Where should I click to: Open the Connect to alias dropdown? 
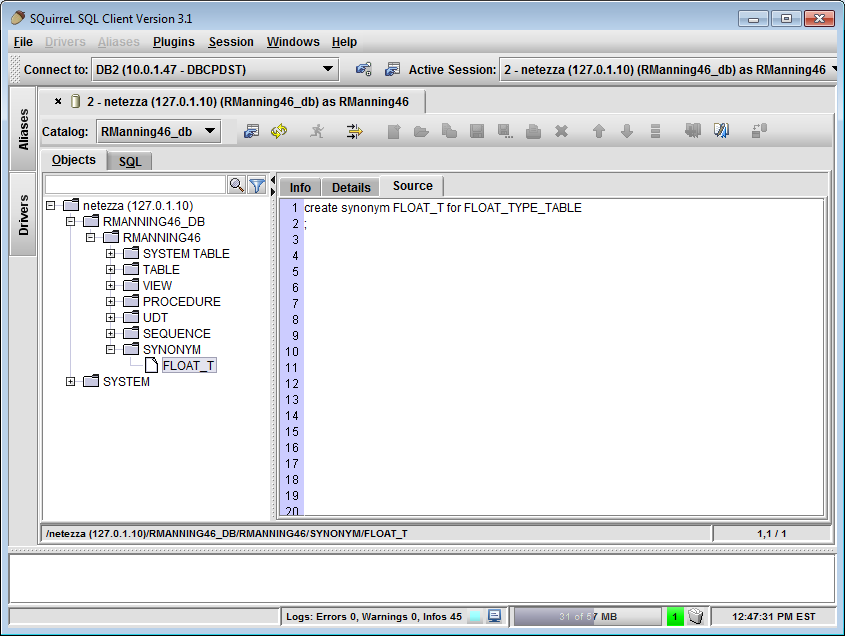coord(328,69)
